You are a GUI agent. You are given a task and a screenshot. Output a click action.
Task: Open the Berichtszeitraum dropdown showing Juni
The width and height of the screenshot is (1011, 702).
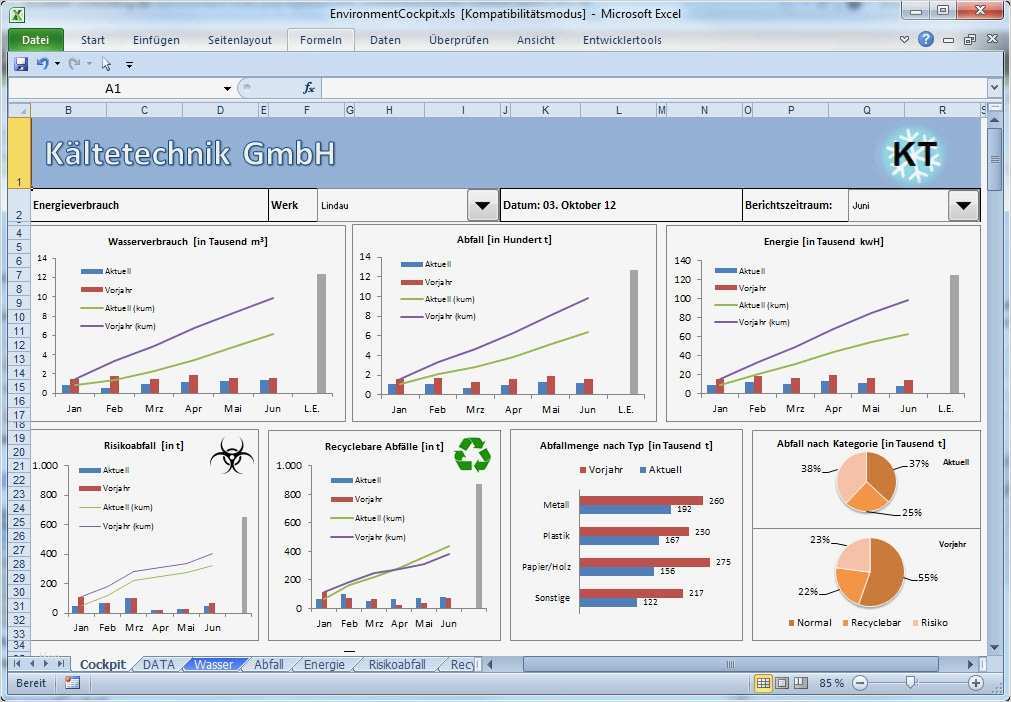click(x=963, y=206)
